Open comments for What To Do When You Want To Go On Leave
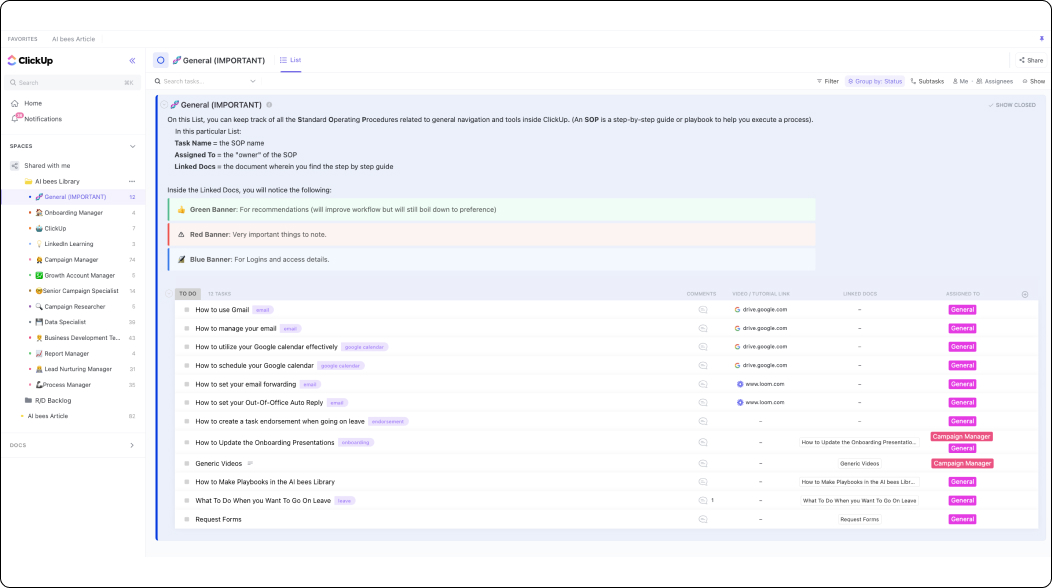 [x=702, y=501]
